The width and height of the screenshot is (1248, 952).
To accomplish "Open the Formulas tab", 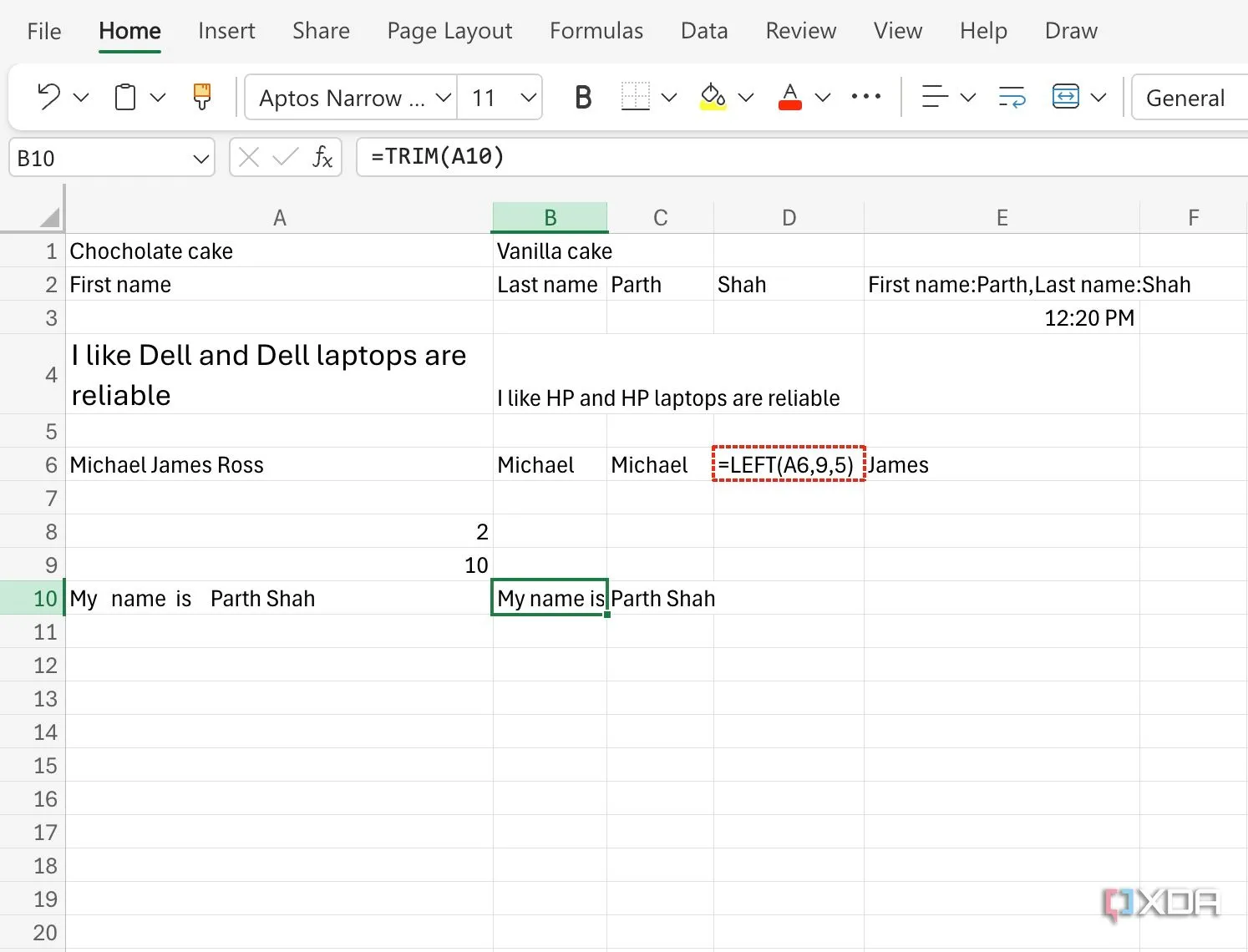I will (x=596, y=31).
